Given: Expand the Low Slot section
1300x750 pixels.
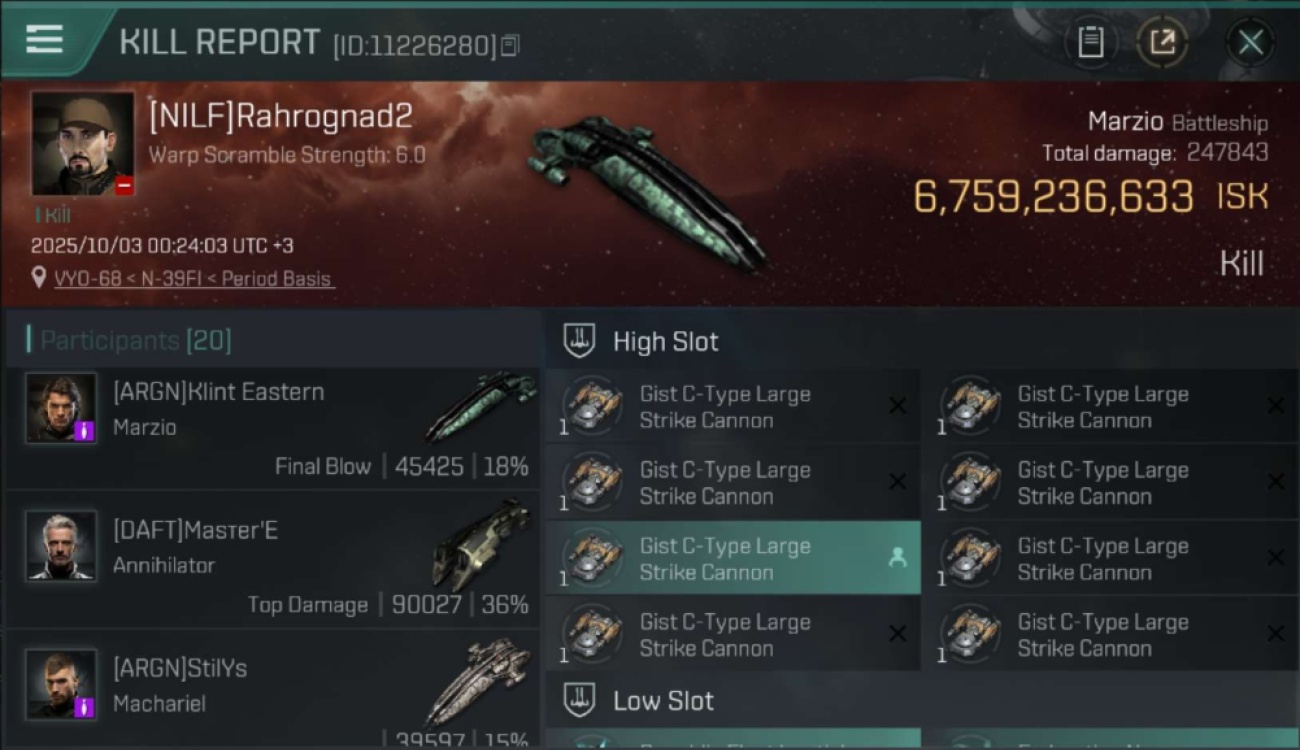Looking at the screenshot, I should click(923, 700).
